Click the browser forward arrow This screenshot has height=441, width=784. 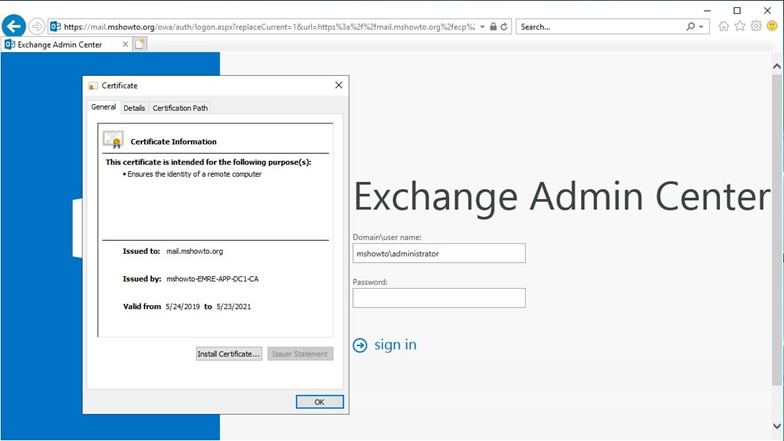[x=36, y=26]
